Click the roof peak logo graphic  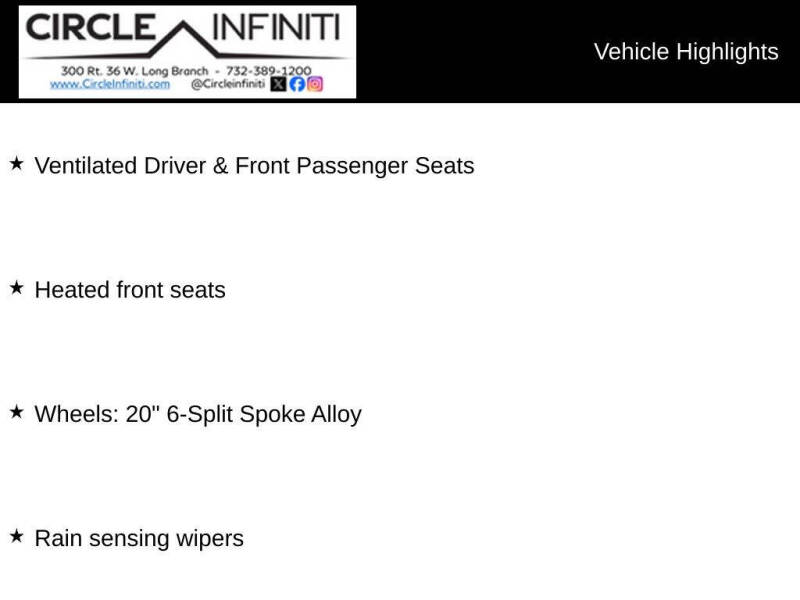point(184,39)
